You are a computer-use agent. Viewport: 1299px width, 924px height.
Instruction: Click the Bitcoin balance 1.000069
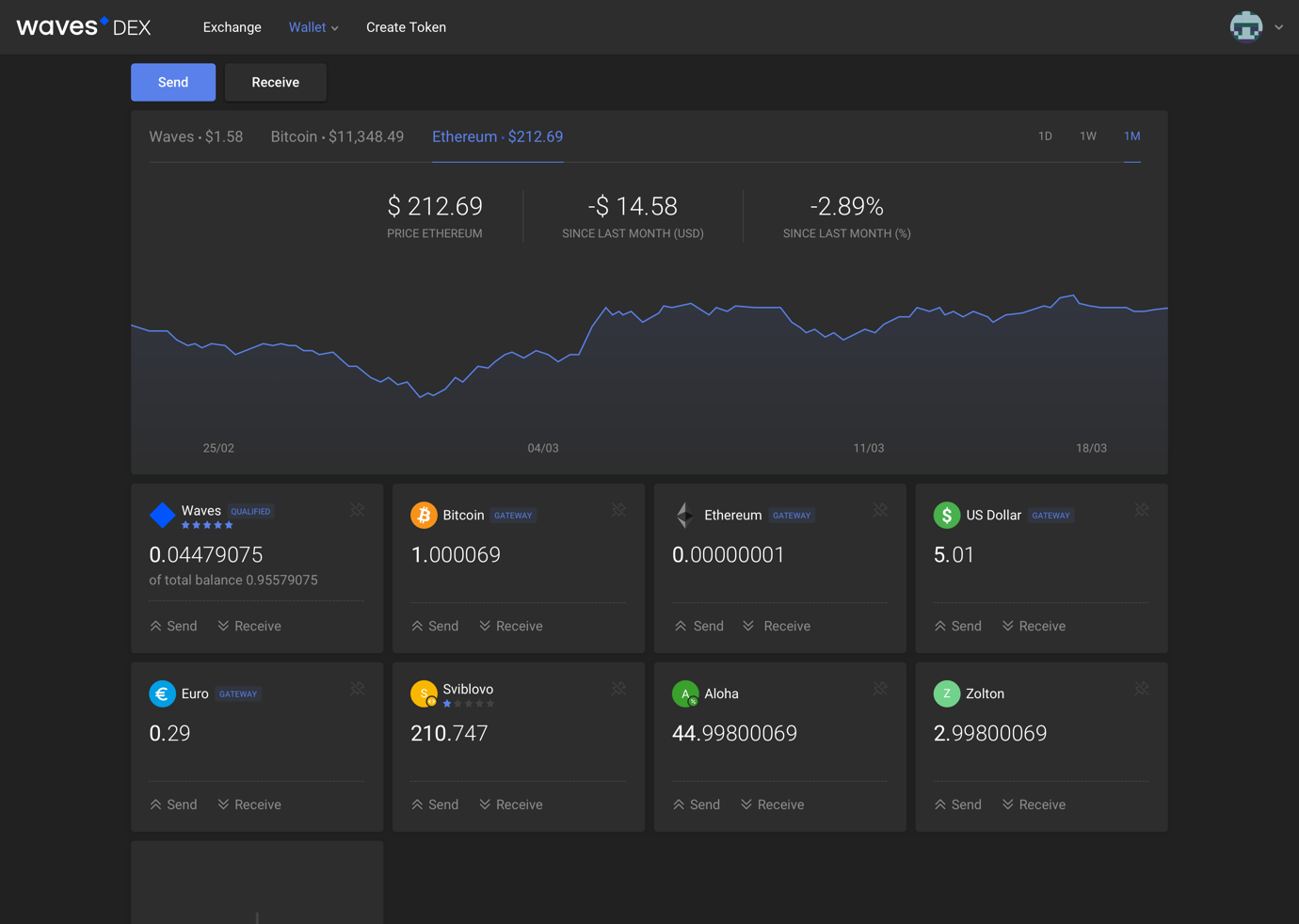(x=456, y=555)
